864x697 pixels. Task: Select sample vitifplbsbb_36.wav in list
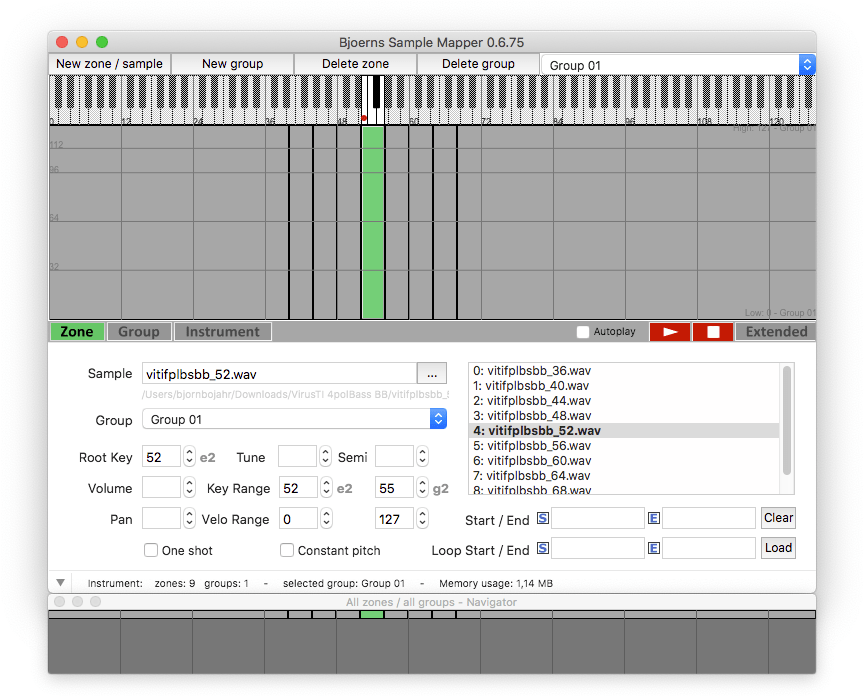point(624,371)
